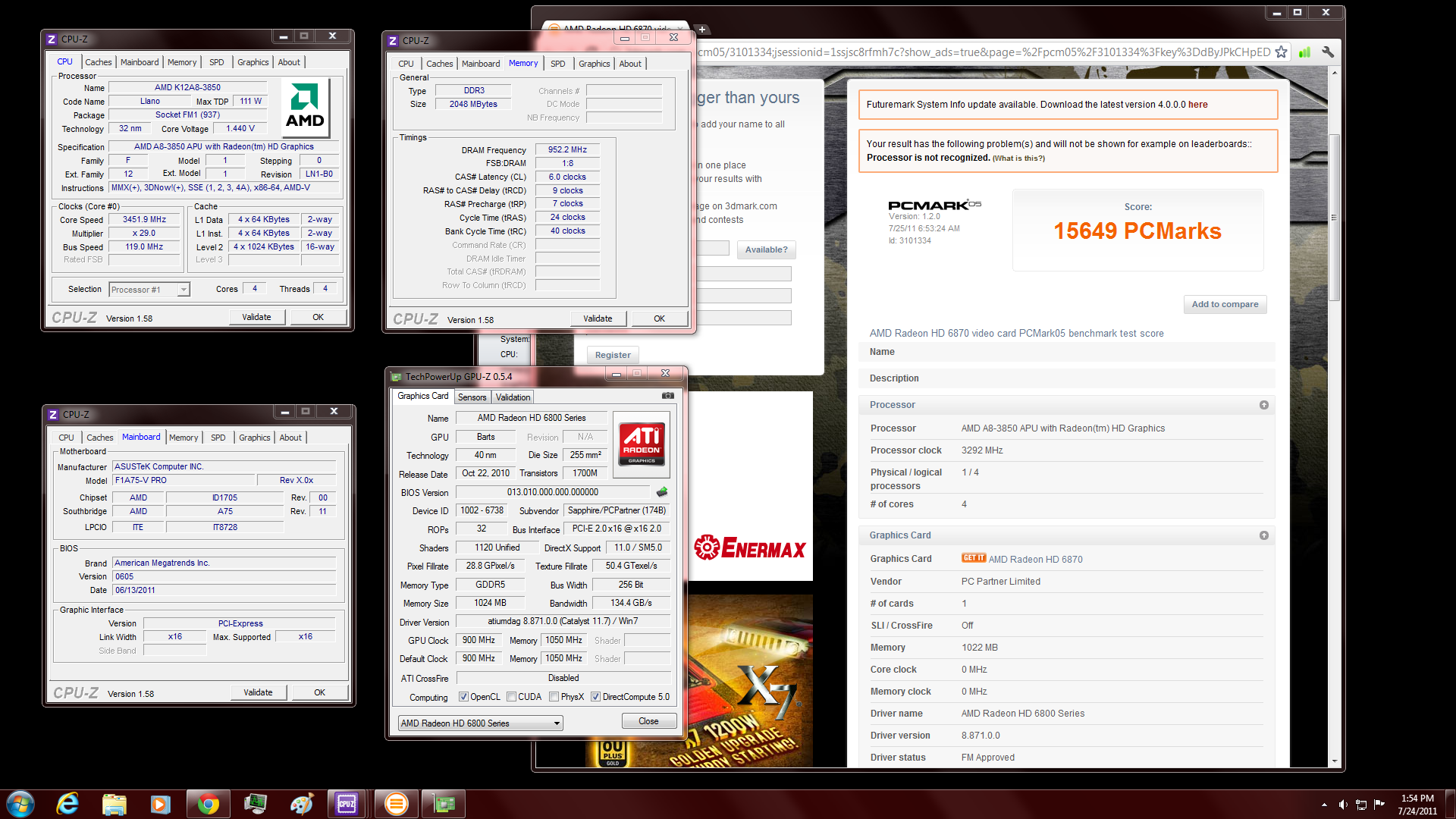
Task: Click 'AMD A8-3850 APU' Specification field in CPU-Z
Action: (224, 147)
